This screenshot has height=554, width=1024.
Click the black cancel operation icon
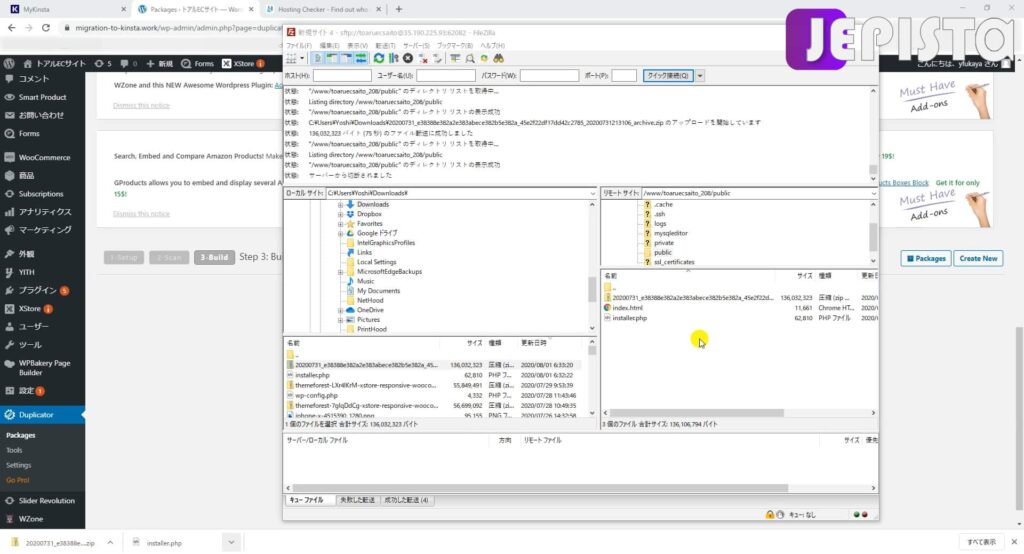pyautogui.click(x=408, y=58)
